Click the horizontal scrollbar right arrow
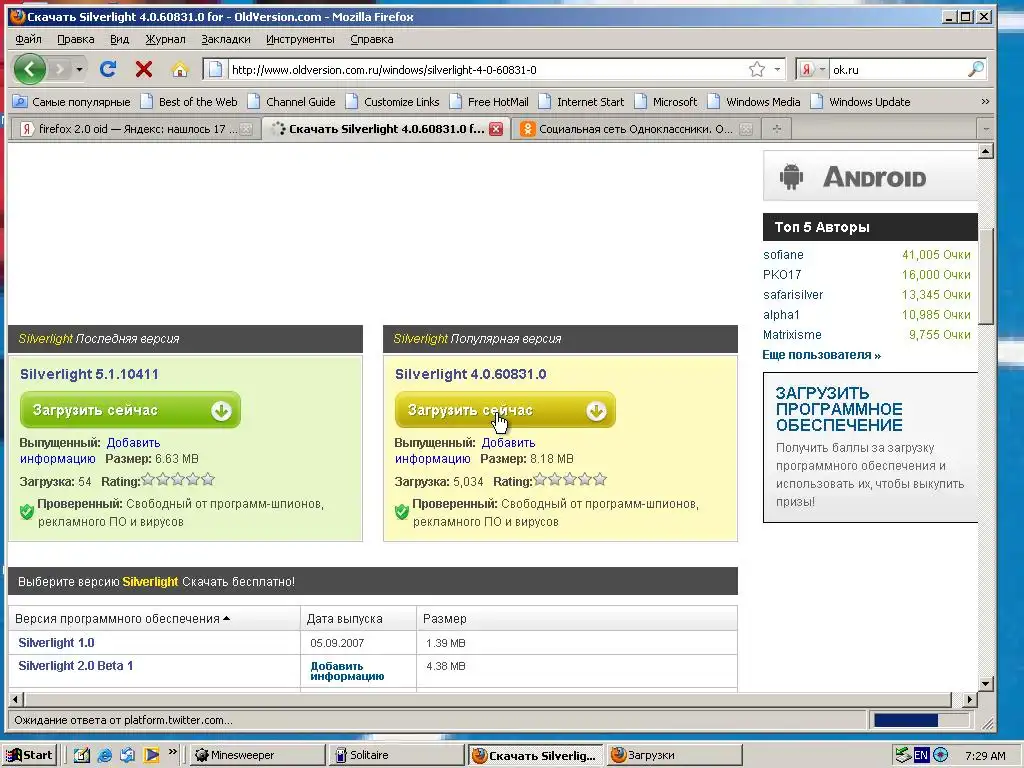Viewport: 1024px width, 768px height. tap(970, 699)
